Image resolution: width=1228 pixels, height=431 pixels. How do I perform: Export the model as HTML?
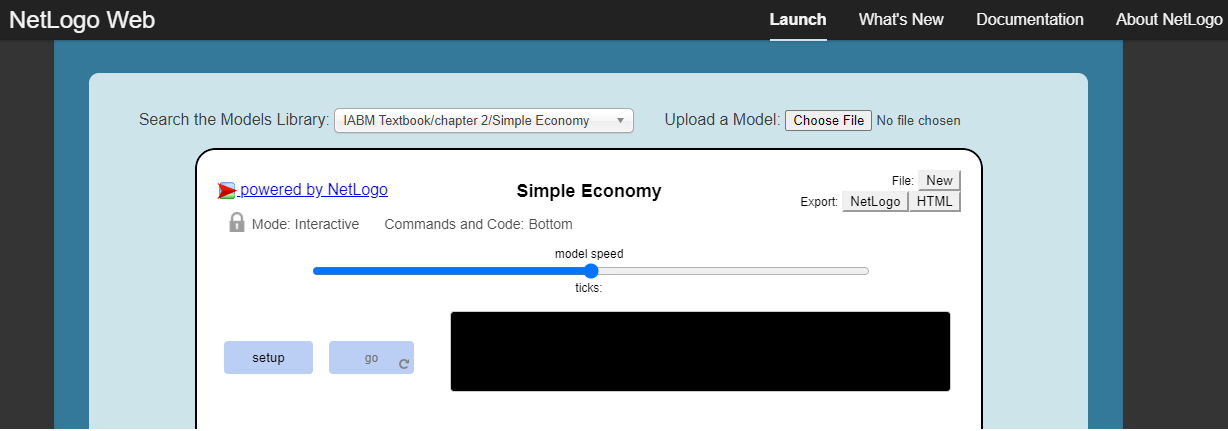coord(935,201)
